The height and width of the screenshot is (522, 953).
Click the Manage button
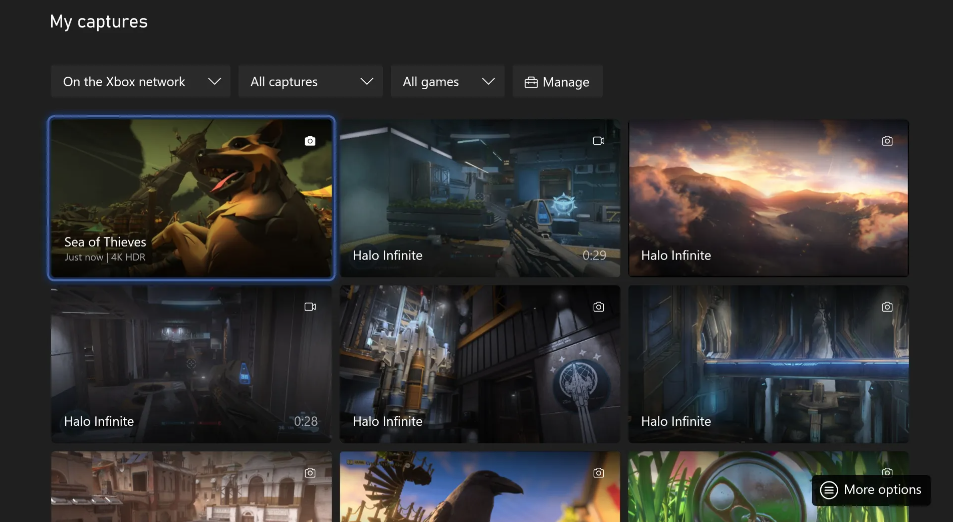[557, 81]
